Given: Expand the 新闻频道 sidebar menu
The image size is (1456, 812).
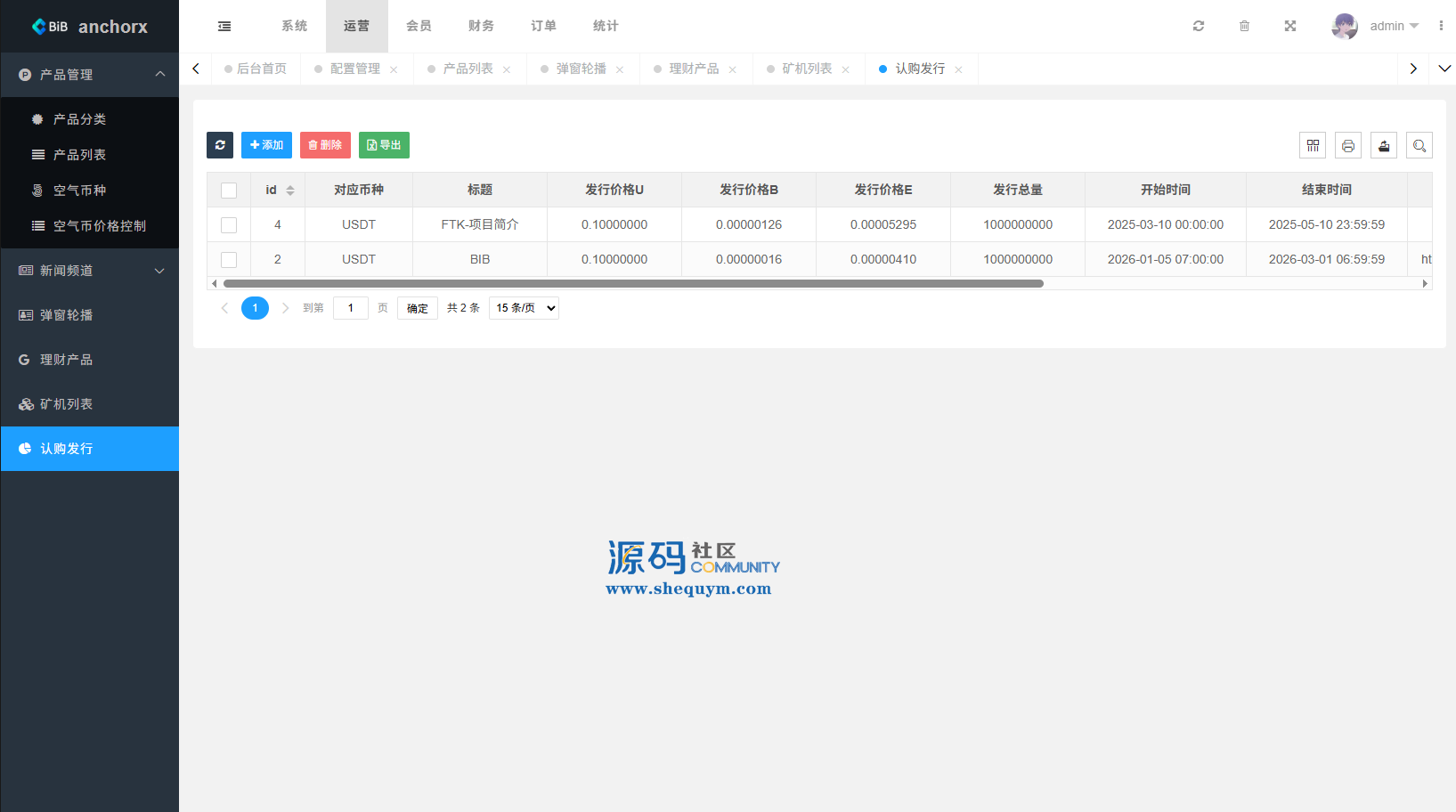Looking at the screenshot, I should pyautogui.click(x=89, y=271).
